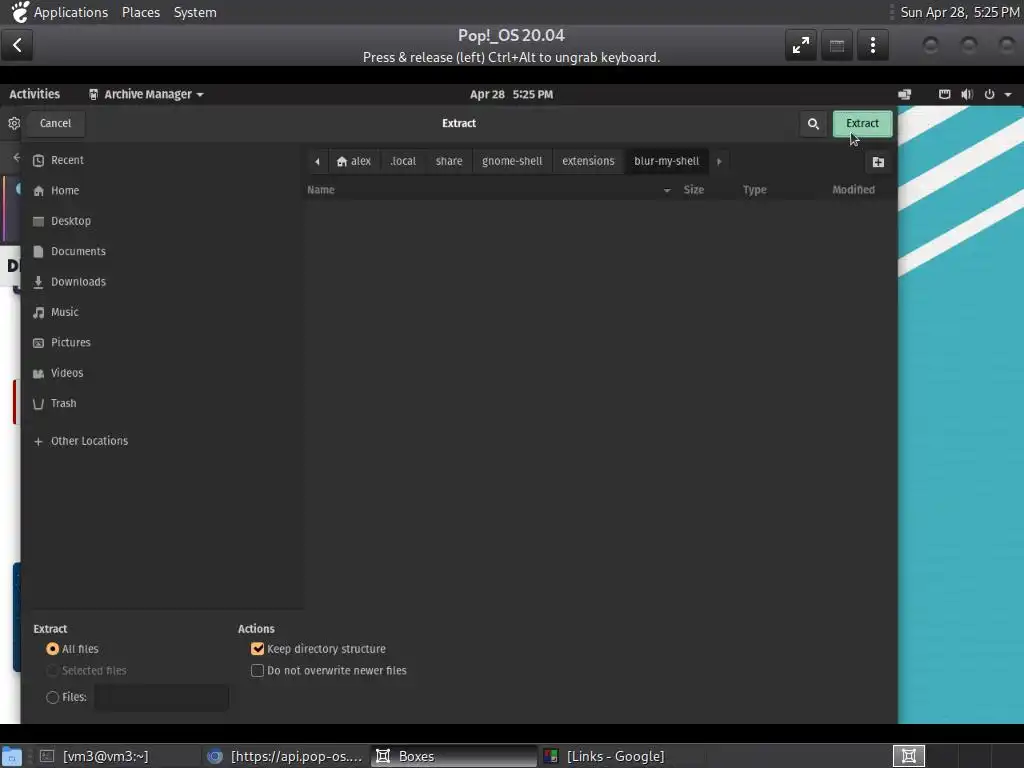1024x768 pixels.
Task: Open the Boxes three-dot menu
Action: point(872,45)
